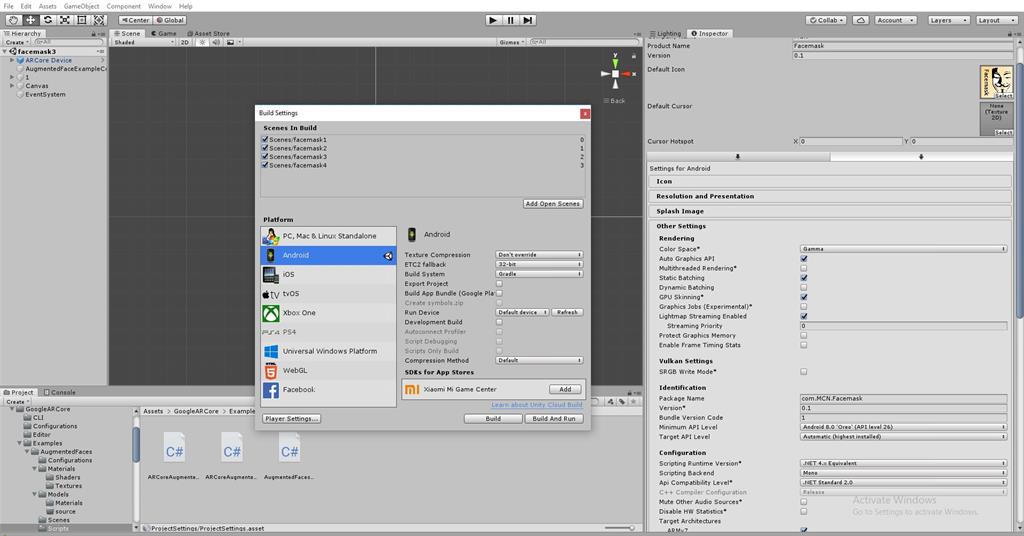Click the Play button
This screenshot has width=1024, height=536.
click(x=493, y=20)
